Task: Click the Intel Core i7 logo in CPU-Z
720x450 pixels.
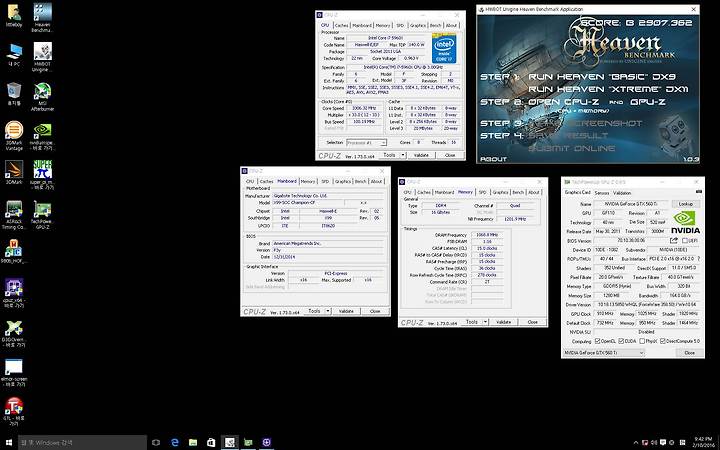Action: point(444,48)
